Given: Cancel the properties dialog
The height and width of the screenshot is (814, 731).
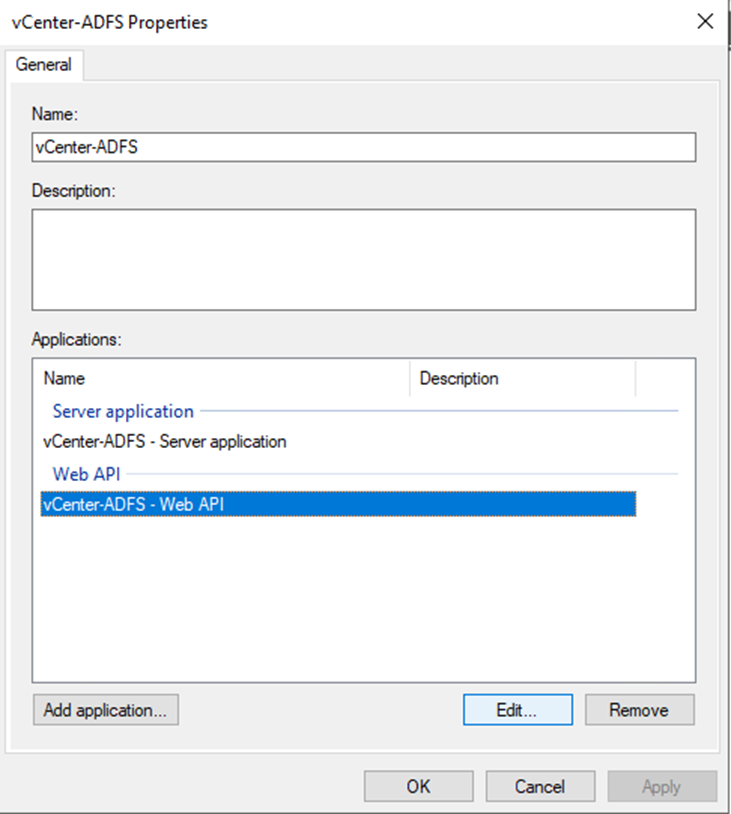Looking at the screenshot, I should (x=540, y=786).
